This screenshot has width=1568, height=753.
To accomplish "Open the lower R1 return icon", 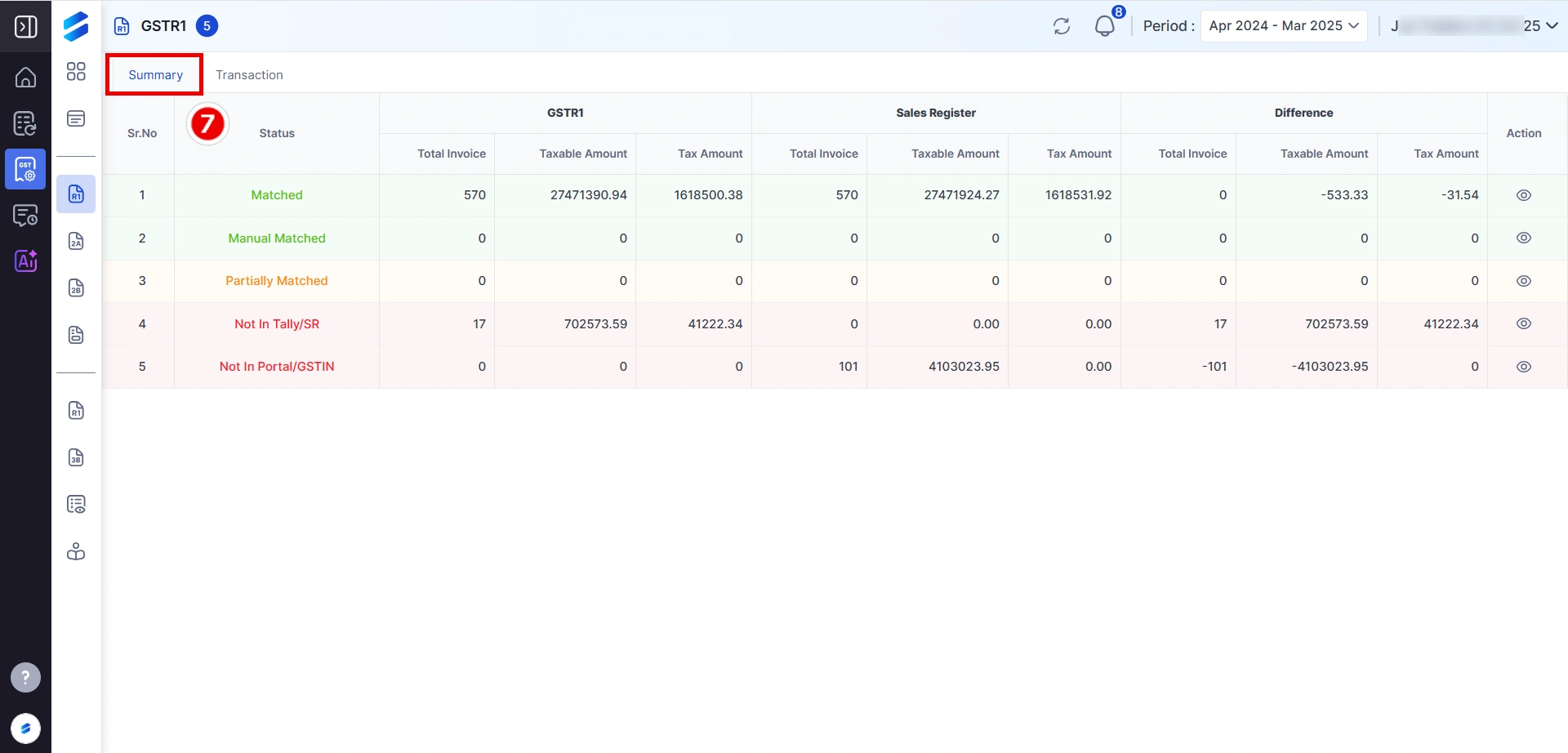I will click(76, 411).
